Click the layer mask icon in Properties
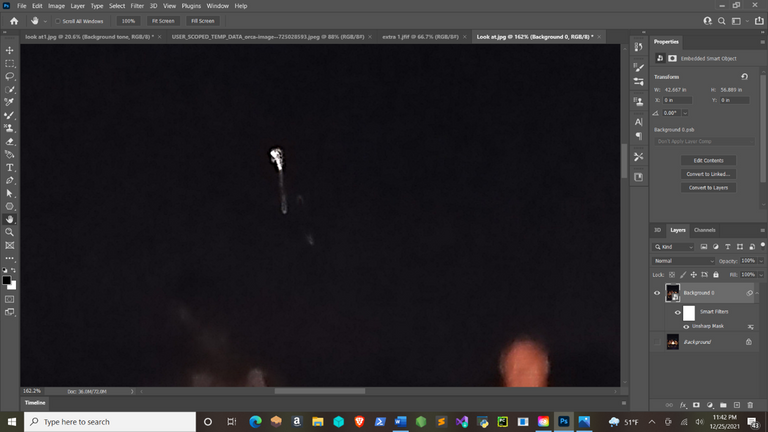 coord(672,58)
